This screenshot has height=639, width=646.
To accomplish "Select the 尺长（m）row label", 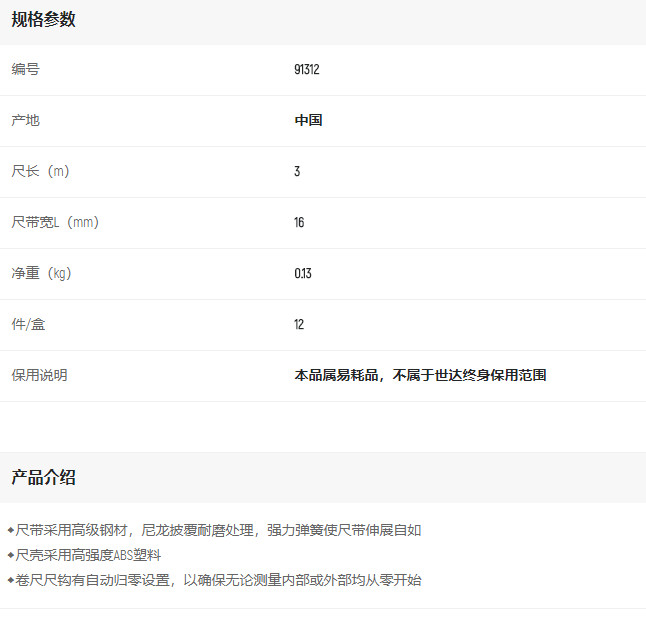I will point(41,172).
